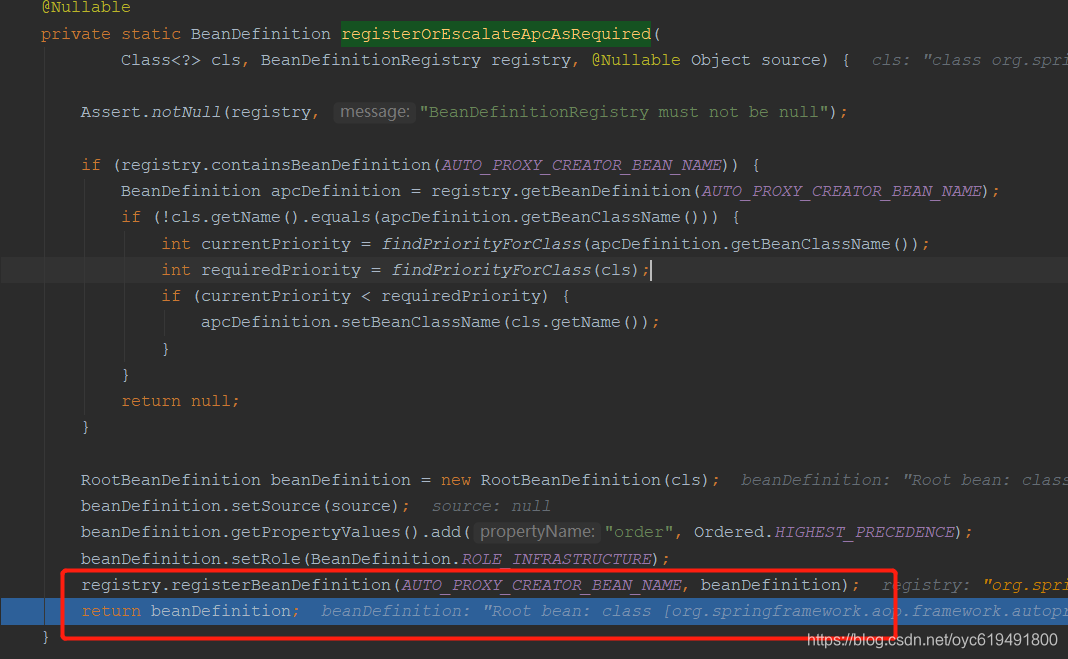Click 'int currentPriority' variable declaration
This screenshot has height=659, width=1068.
point(256,244)
